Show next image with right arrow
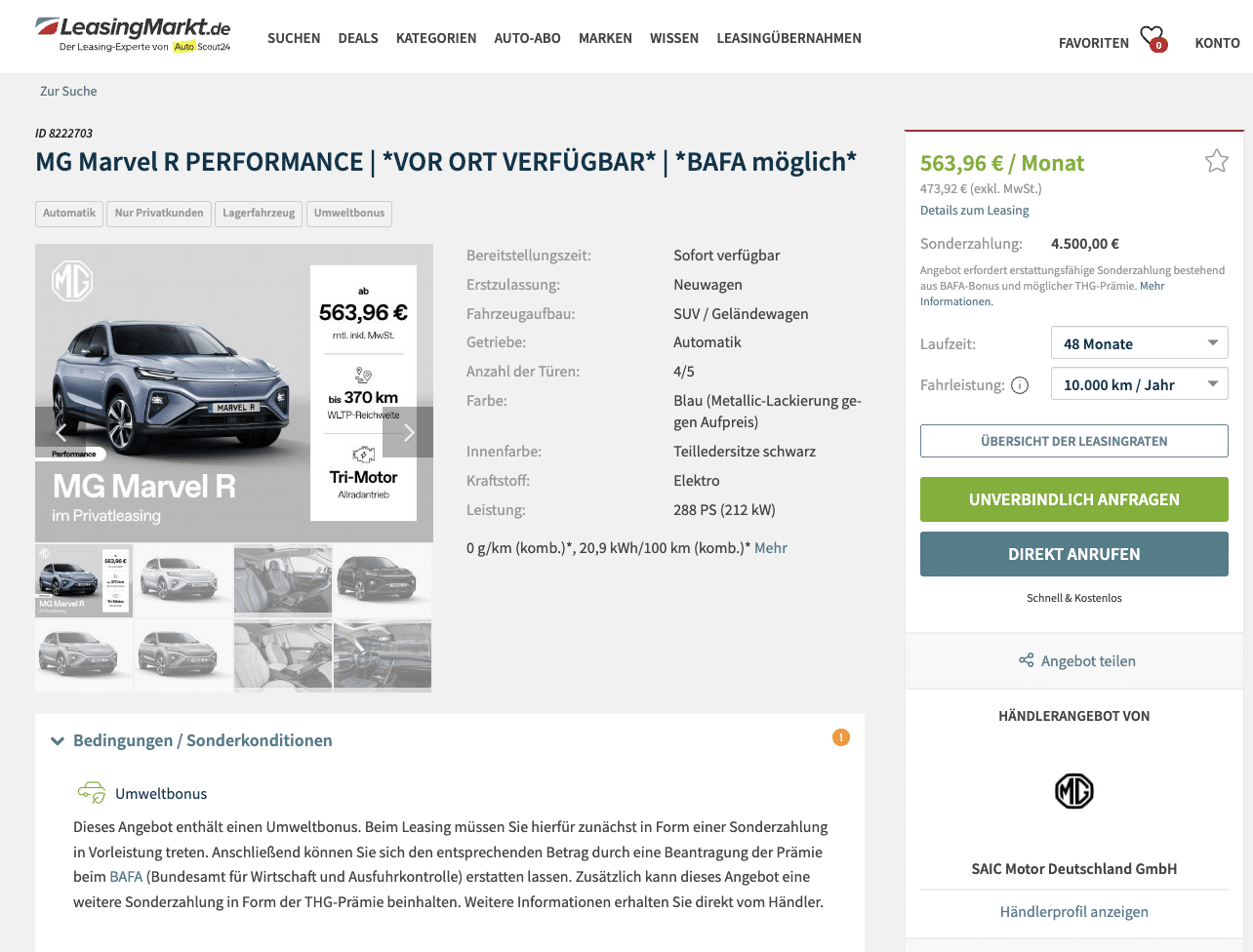 tap(409, 432)
